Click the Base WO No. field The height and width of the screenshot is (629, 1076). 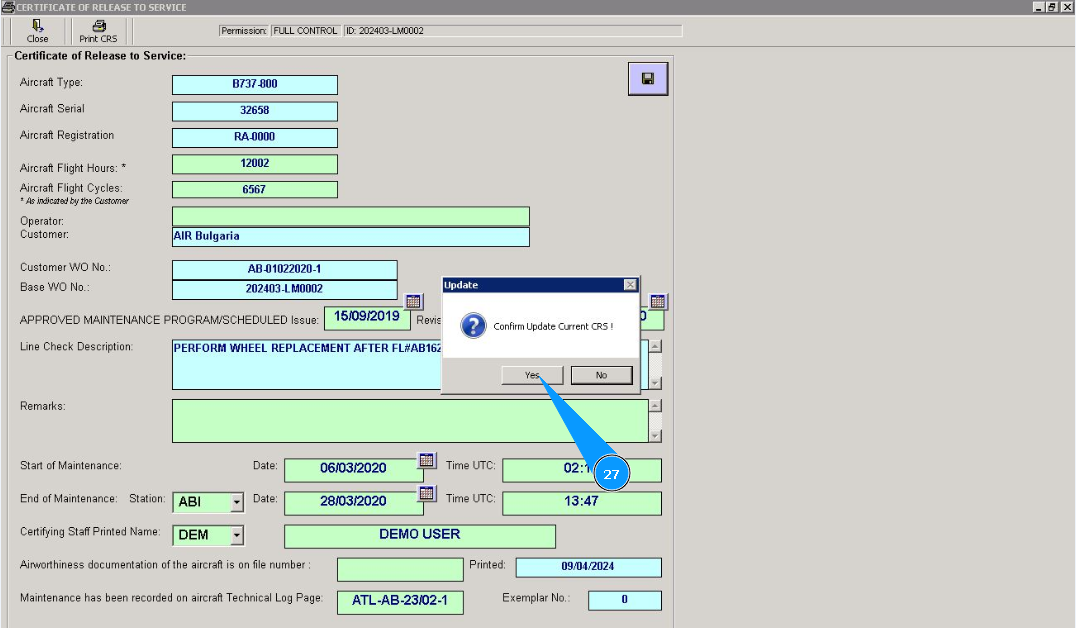coord(285,289)
